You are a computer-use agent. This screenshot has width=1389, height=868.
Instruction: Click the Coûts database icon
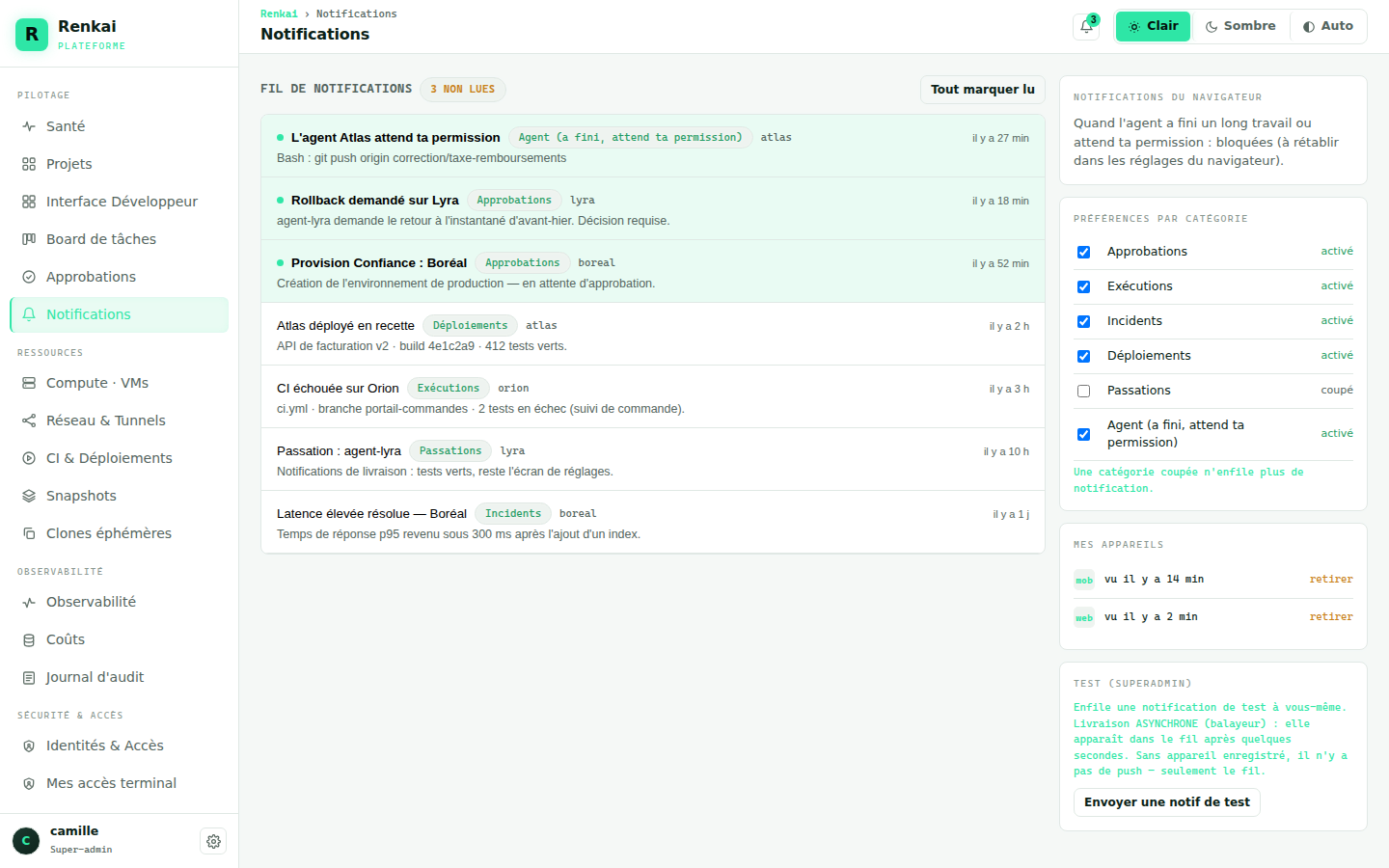(29, 639)
